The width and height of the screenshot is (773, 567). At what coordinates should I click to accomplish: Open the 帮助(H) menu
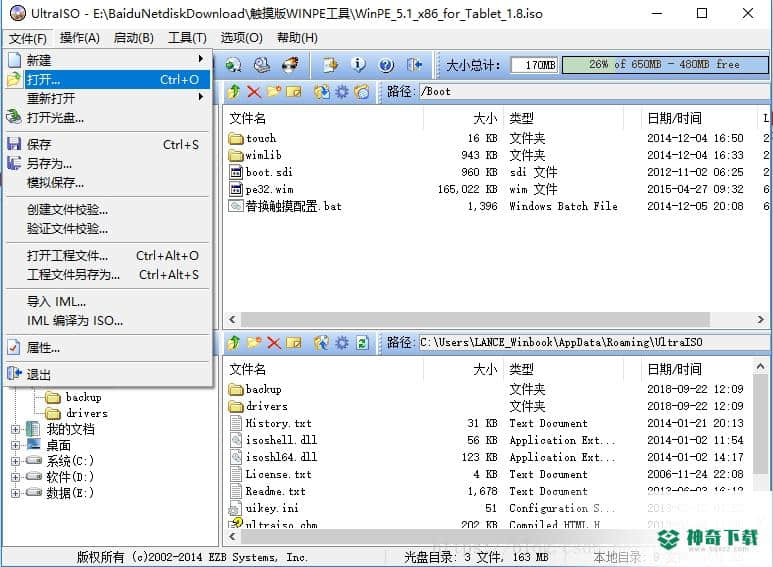(297, 38)
